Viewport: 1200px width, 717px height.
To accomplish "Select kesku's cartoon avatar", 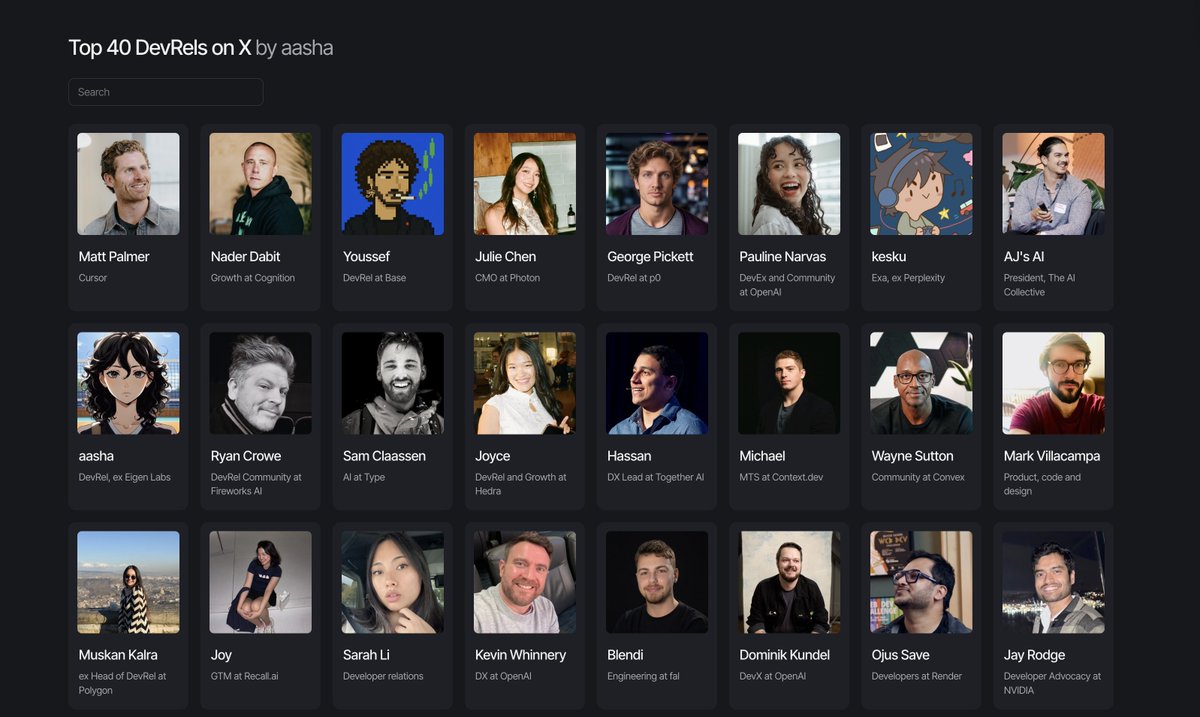I will 920,184.
